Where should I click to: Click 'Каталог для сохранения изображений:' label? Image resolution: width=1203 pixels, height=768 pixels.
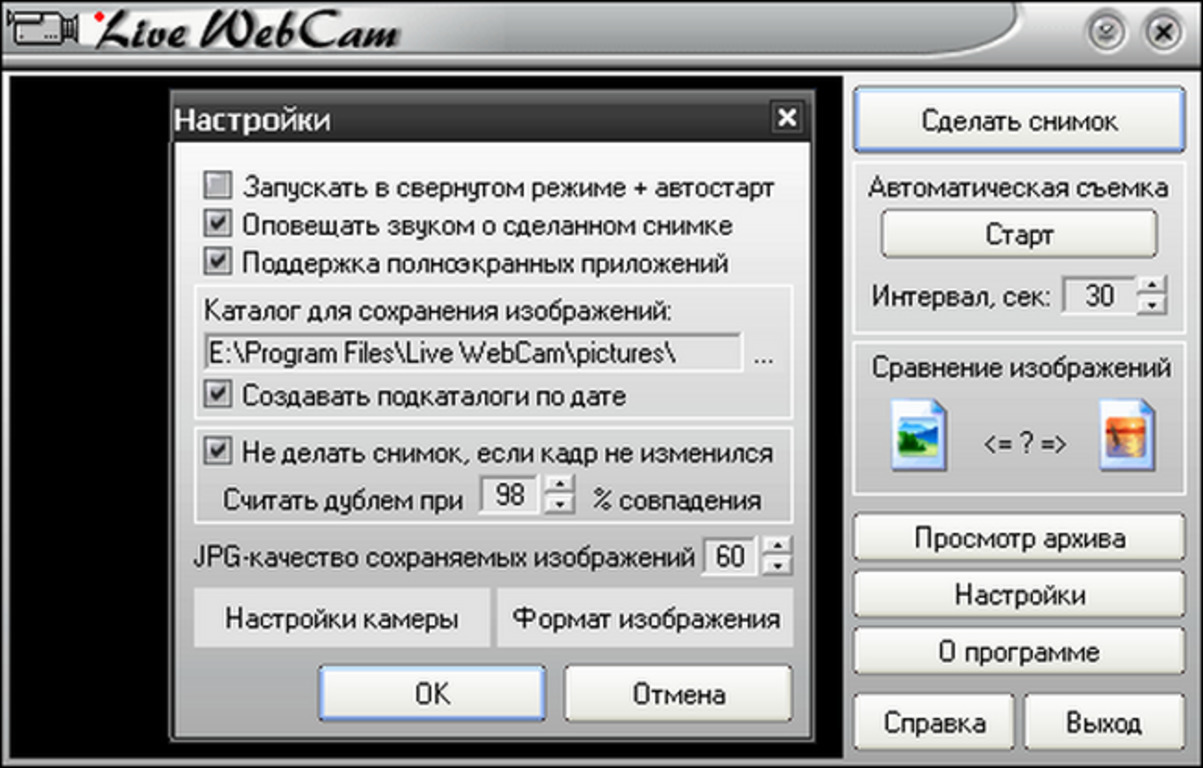[439, 309]
